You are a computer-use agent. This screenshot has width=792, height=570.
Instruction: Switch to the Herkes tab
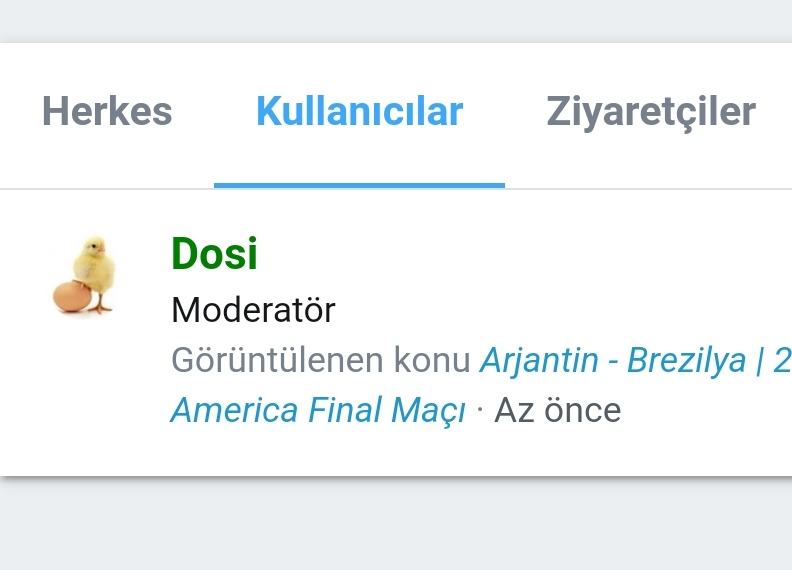click(x=107, y=111)
